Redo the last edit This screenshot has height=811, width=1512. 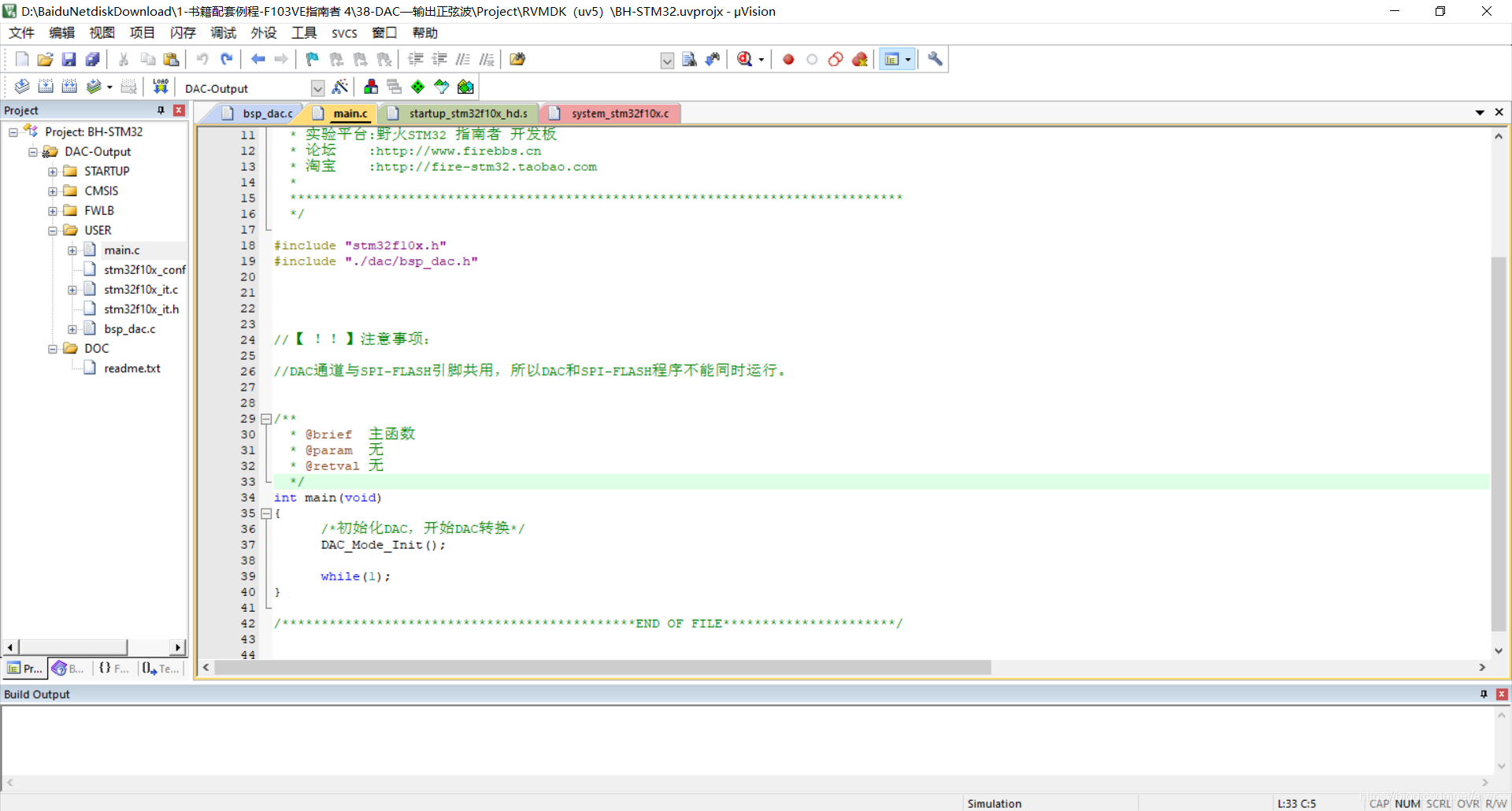coord(227,59)
